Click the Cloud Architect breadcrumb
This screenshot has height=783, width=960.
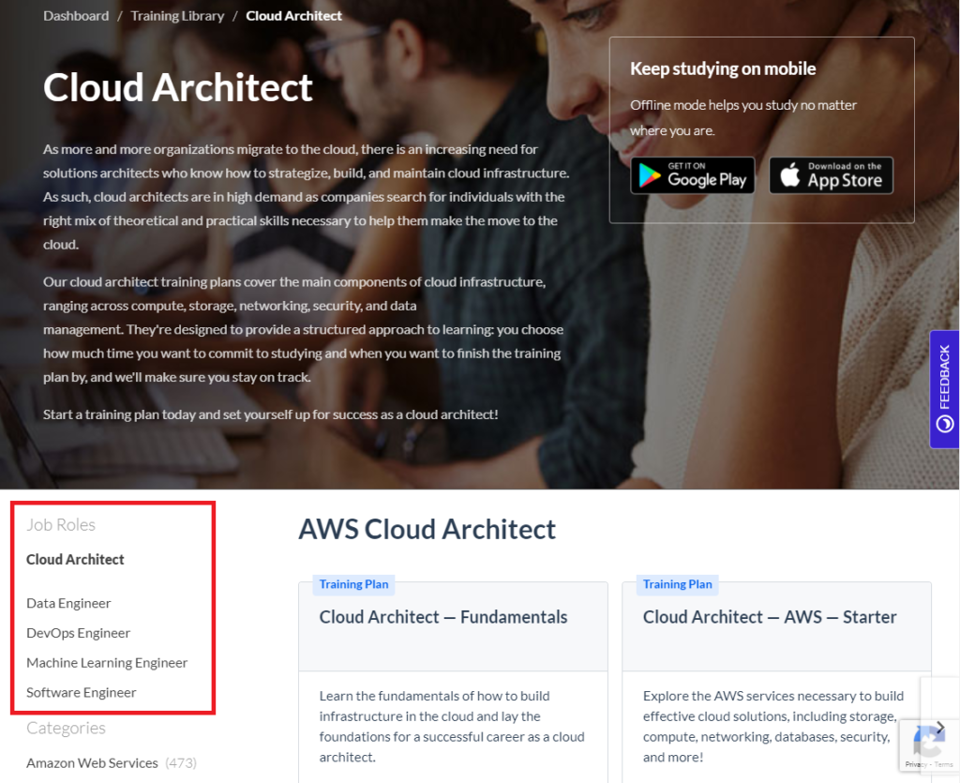(x=294, y=16)
